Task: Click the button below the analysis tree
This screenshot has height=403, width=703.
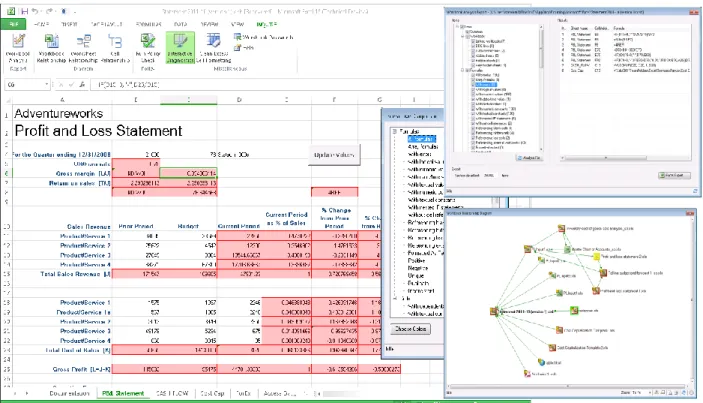Action: [x=529, y=158]
